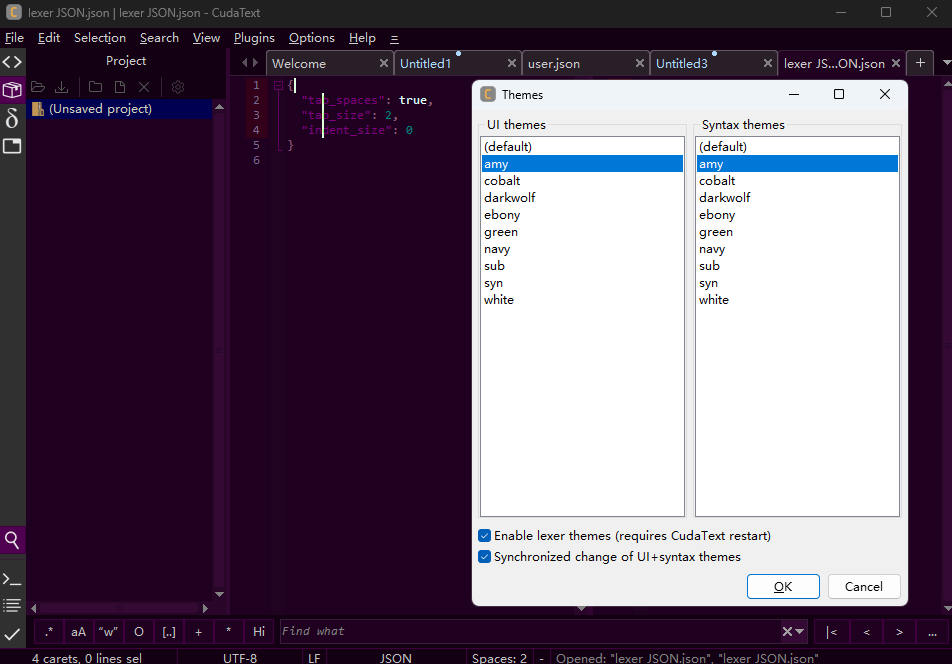
Task: Show the Project panel icon
Action: pos(12,90)
